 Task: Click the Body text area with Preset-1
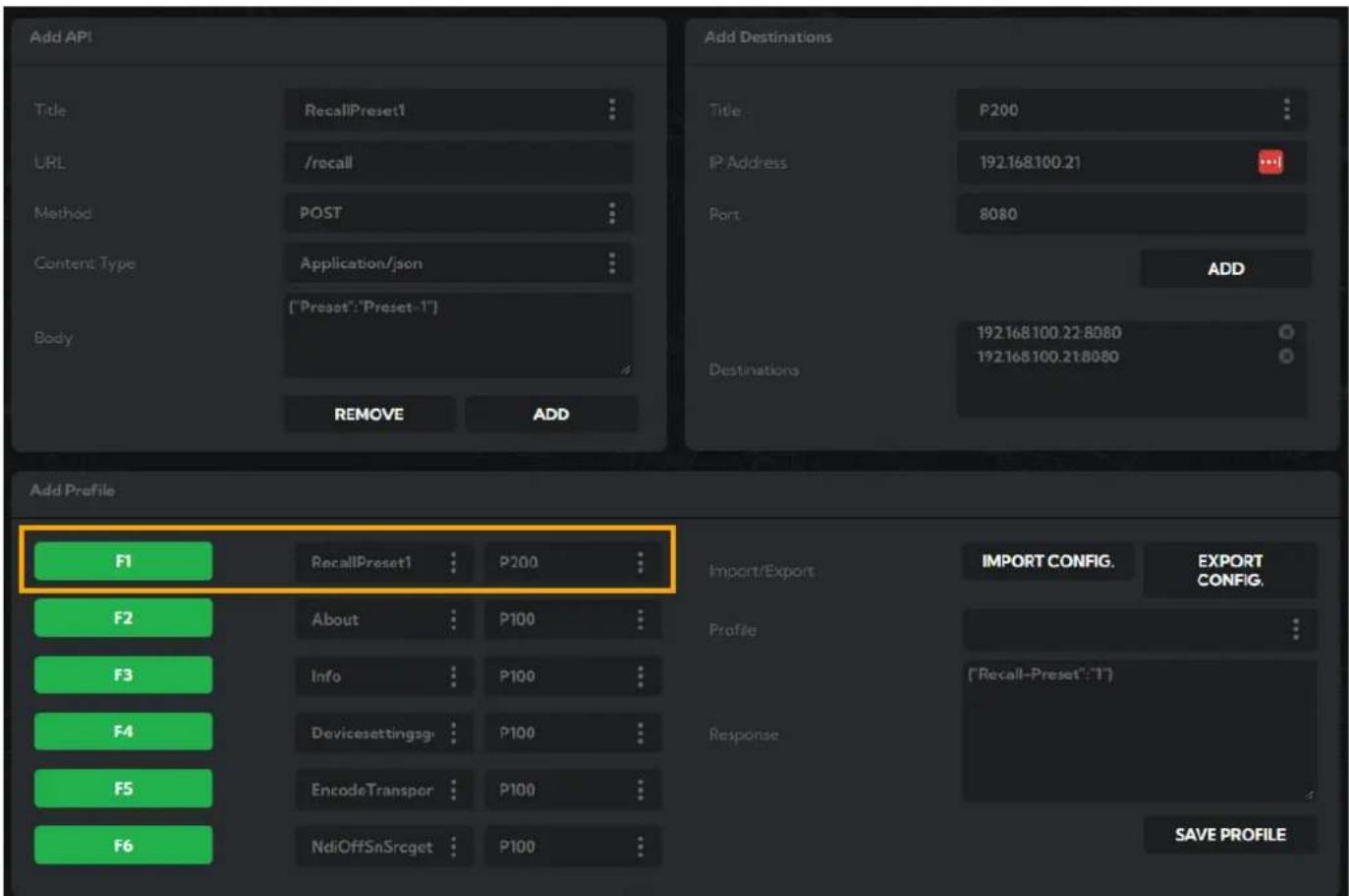click(x=458, y=336)
